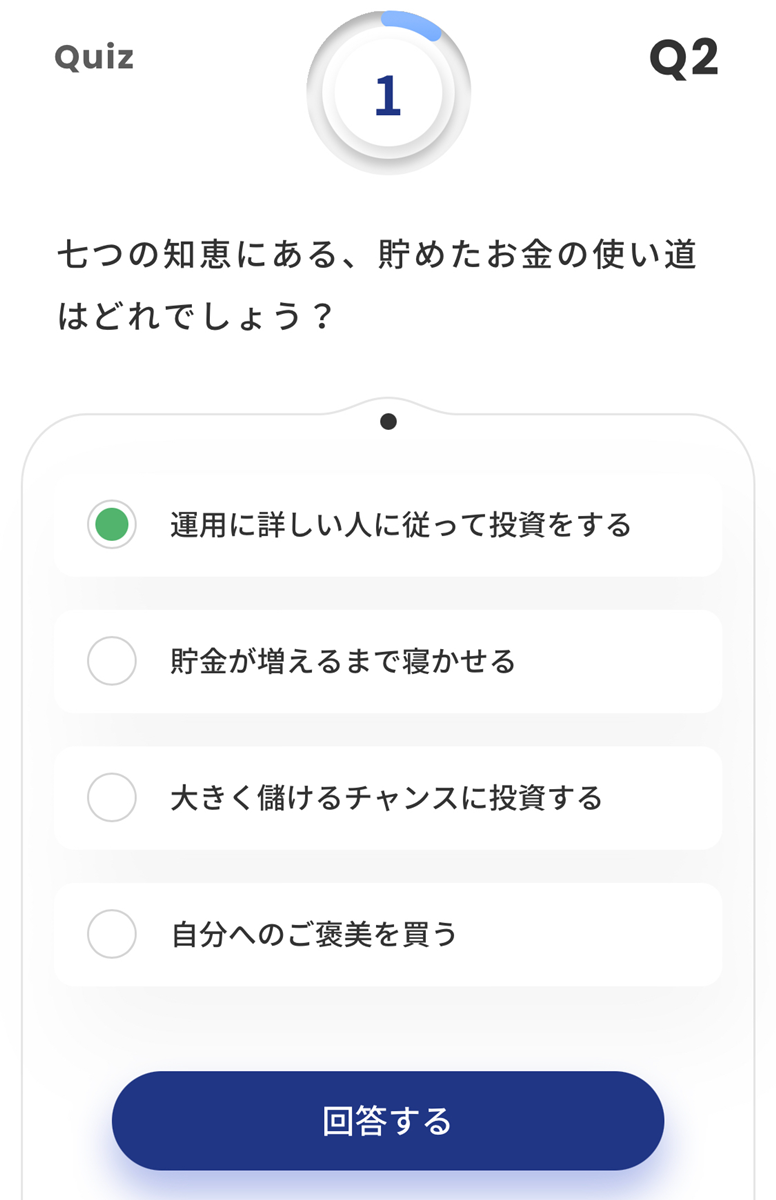
Task: Click the 回答する submit button
Action: coord(388,1120)
